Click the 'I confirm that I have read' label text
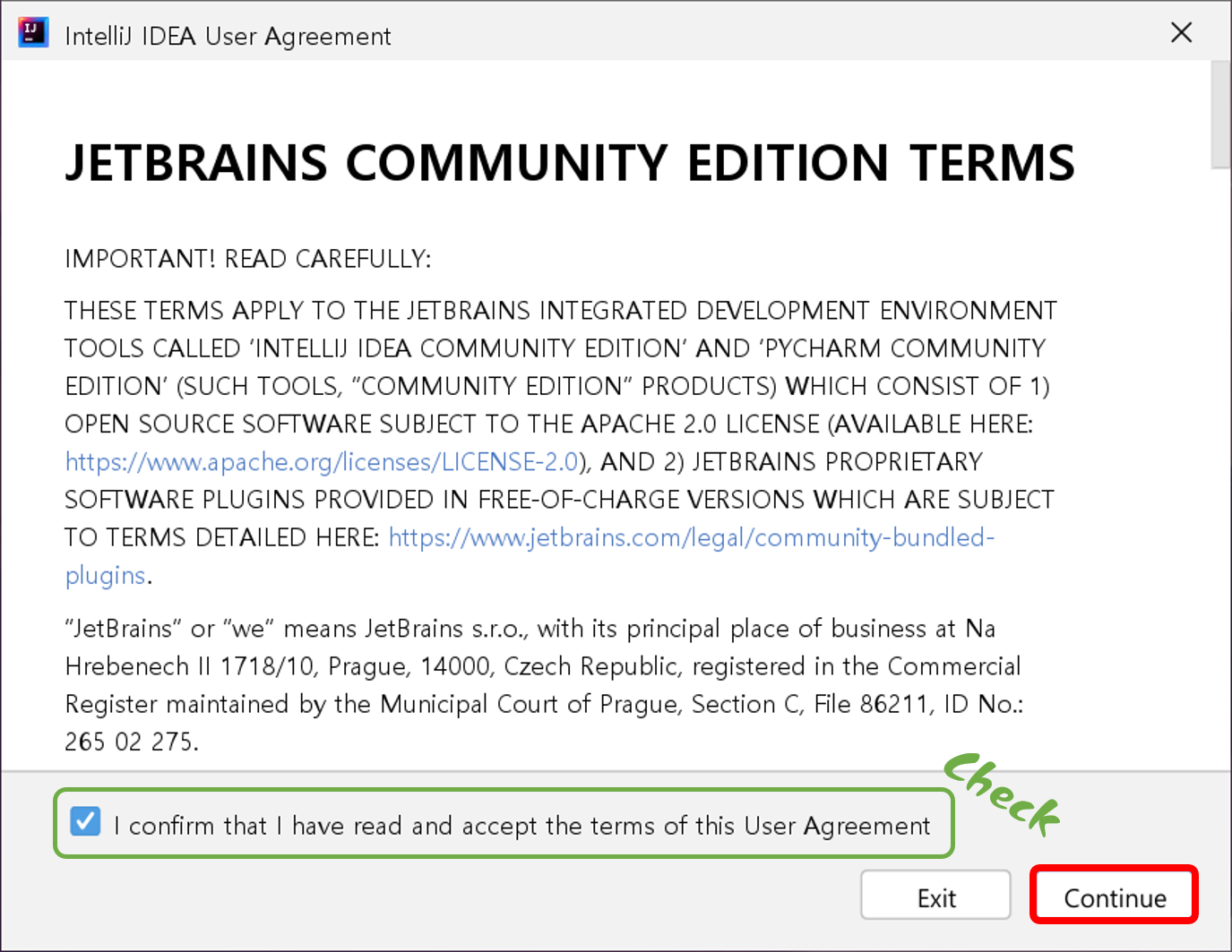Screen dimensions: 1232x952 (522, 825)
